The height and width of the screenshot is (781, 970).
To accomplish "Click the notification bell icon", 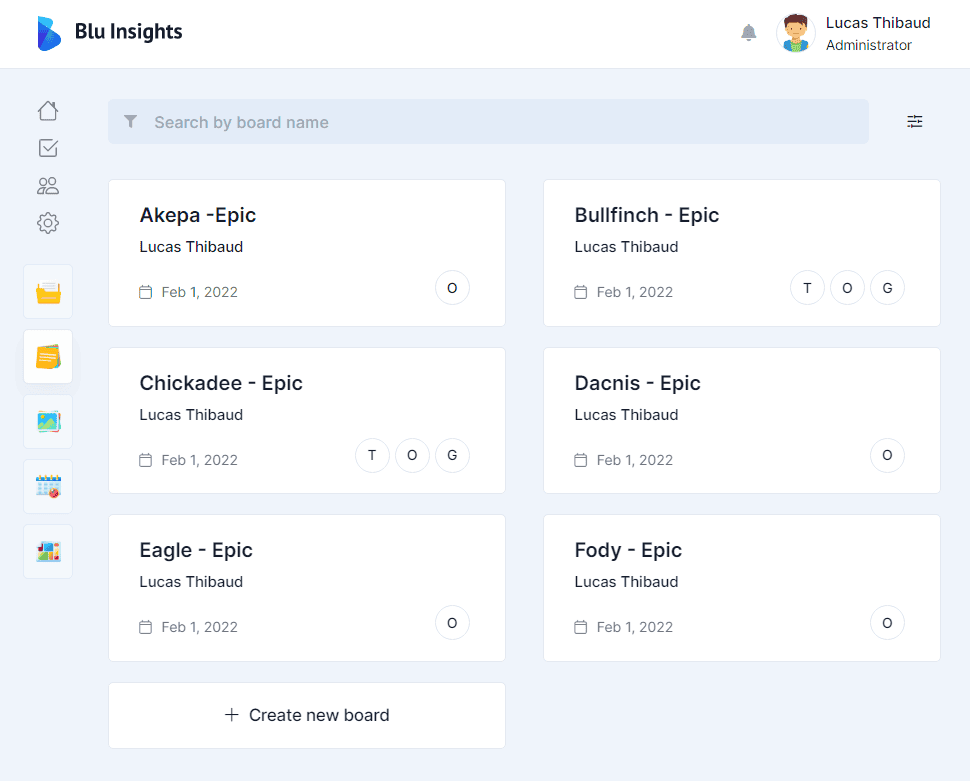I will coord(749,32).
